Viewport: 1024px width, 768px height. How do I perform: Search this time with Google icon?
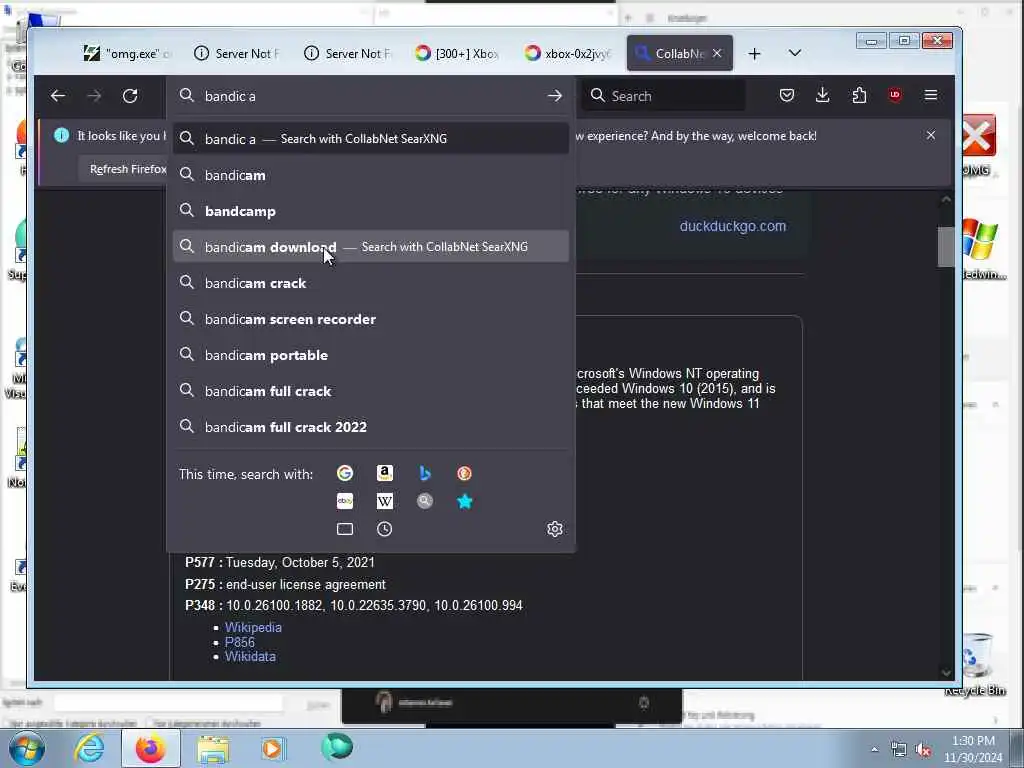click(x=345, y=473)
